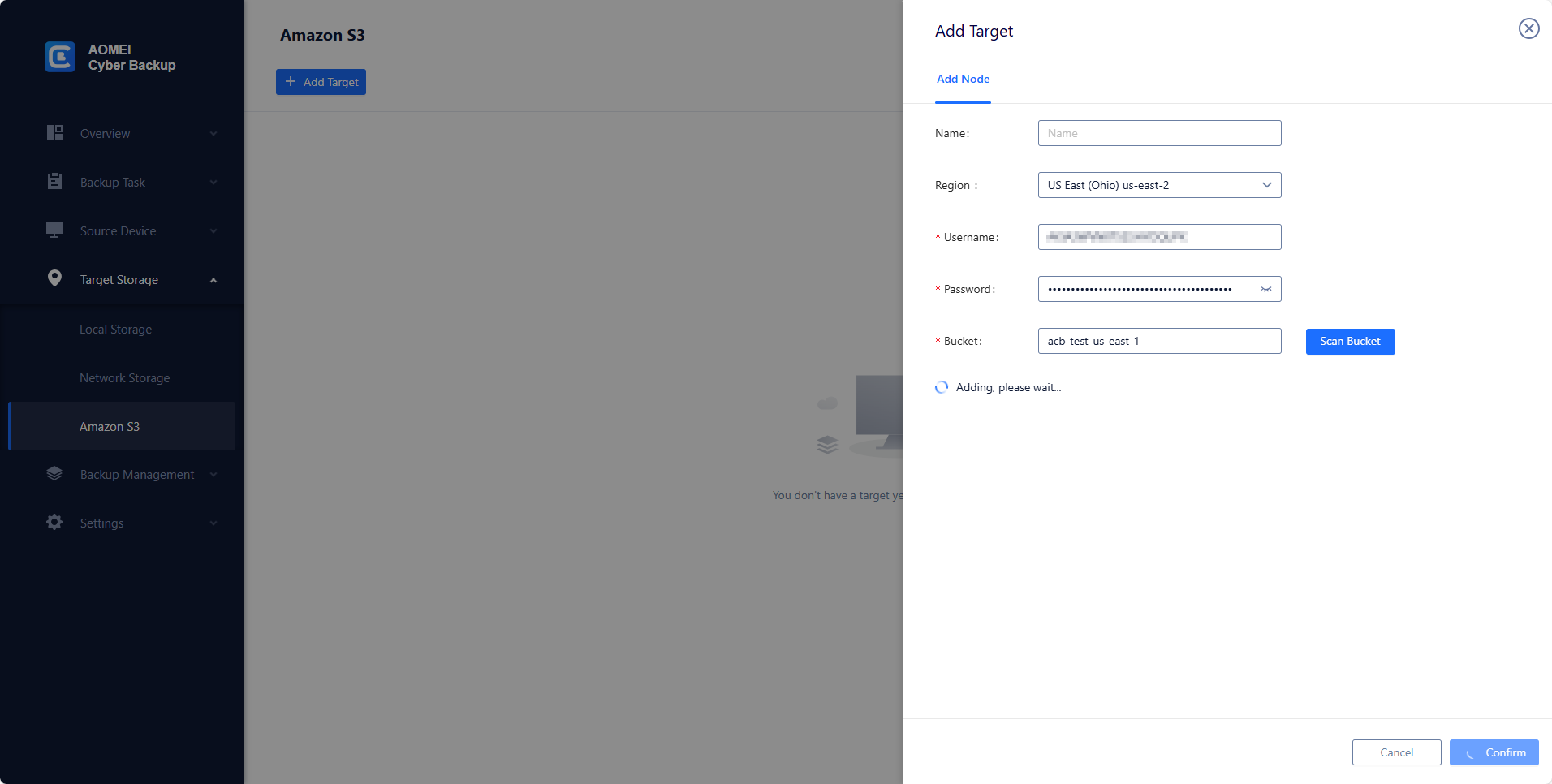This screenshot has height=784, width=1552.
Task: Click the plus icon on Add Target
Action: (x=291, y=81)
